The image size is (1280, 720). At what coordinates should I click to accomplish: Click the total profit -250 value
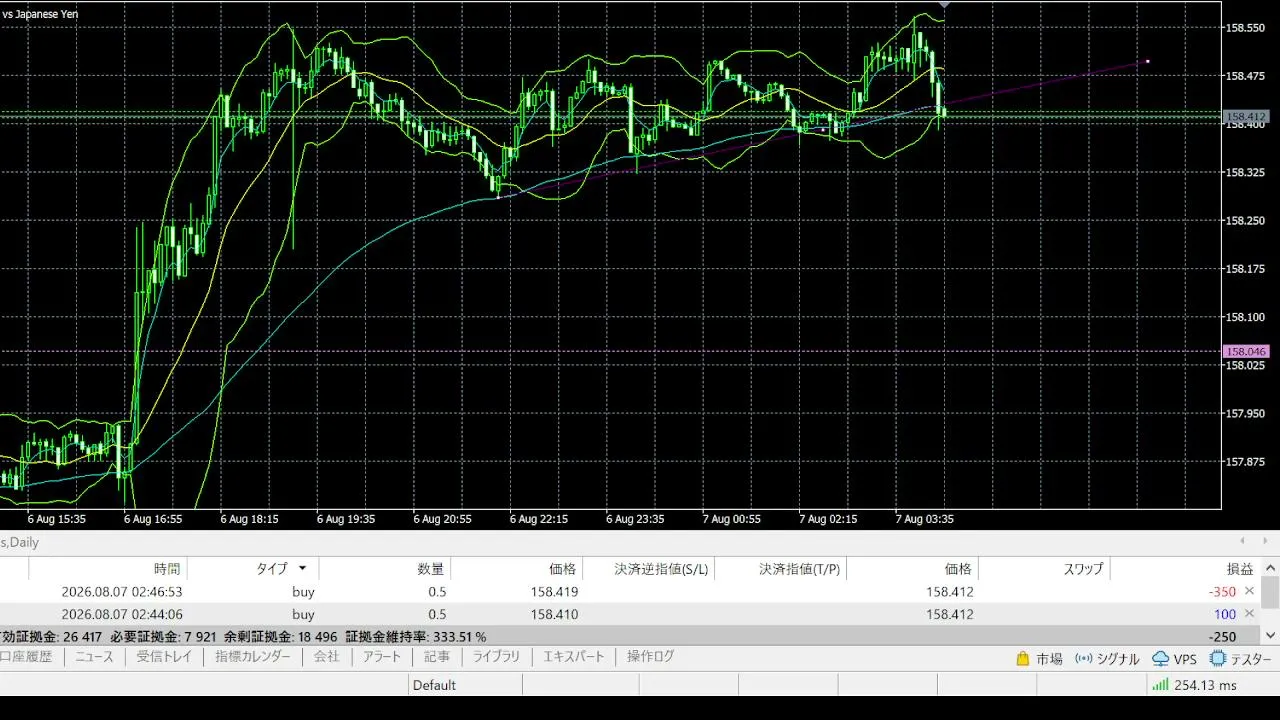(x=1222, y=636)
